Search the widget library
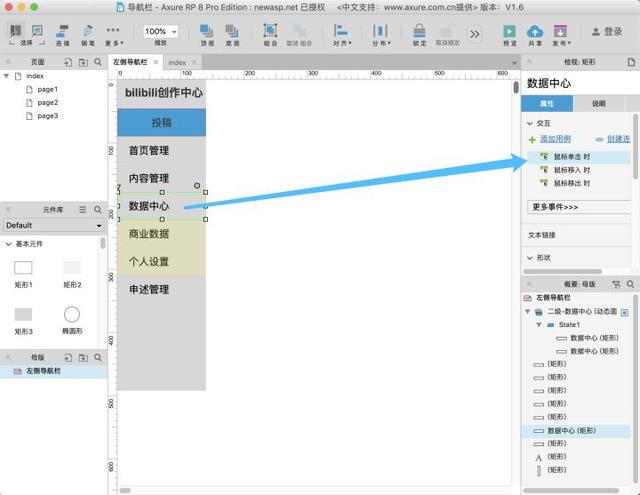 pyautogui.click(x=98, y=209)
